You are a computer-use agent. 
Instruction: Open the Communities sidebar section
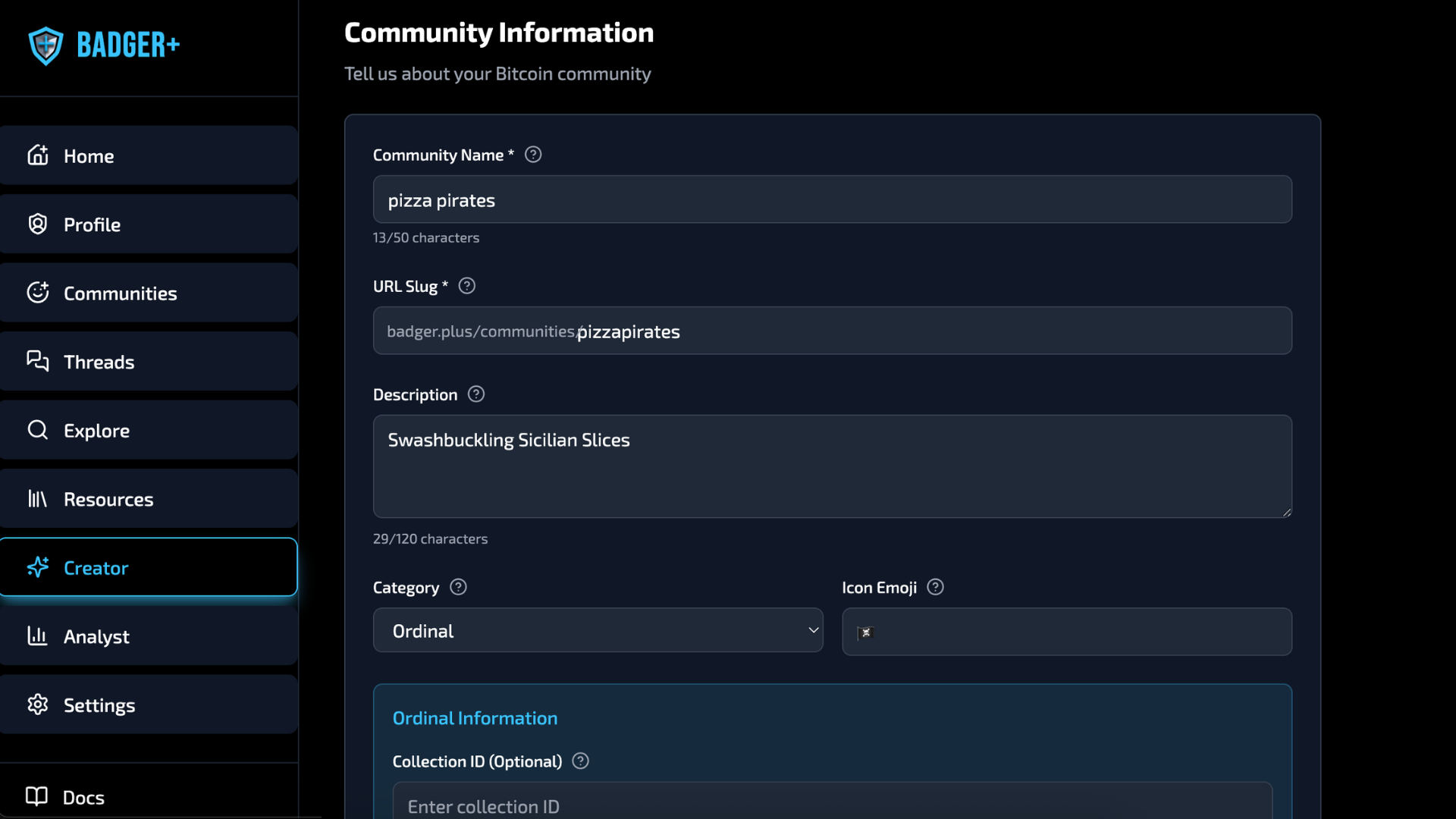(x=149, y=293)
